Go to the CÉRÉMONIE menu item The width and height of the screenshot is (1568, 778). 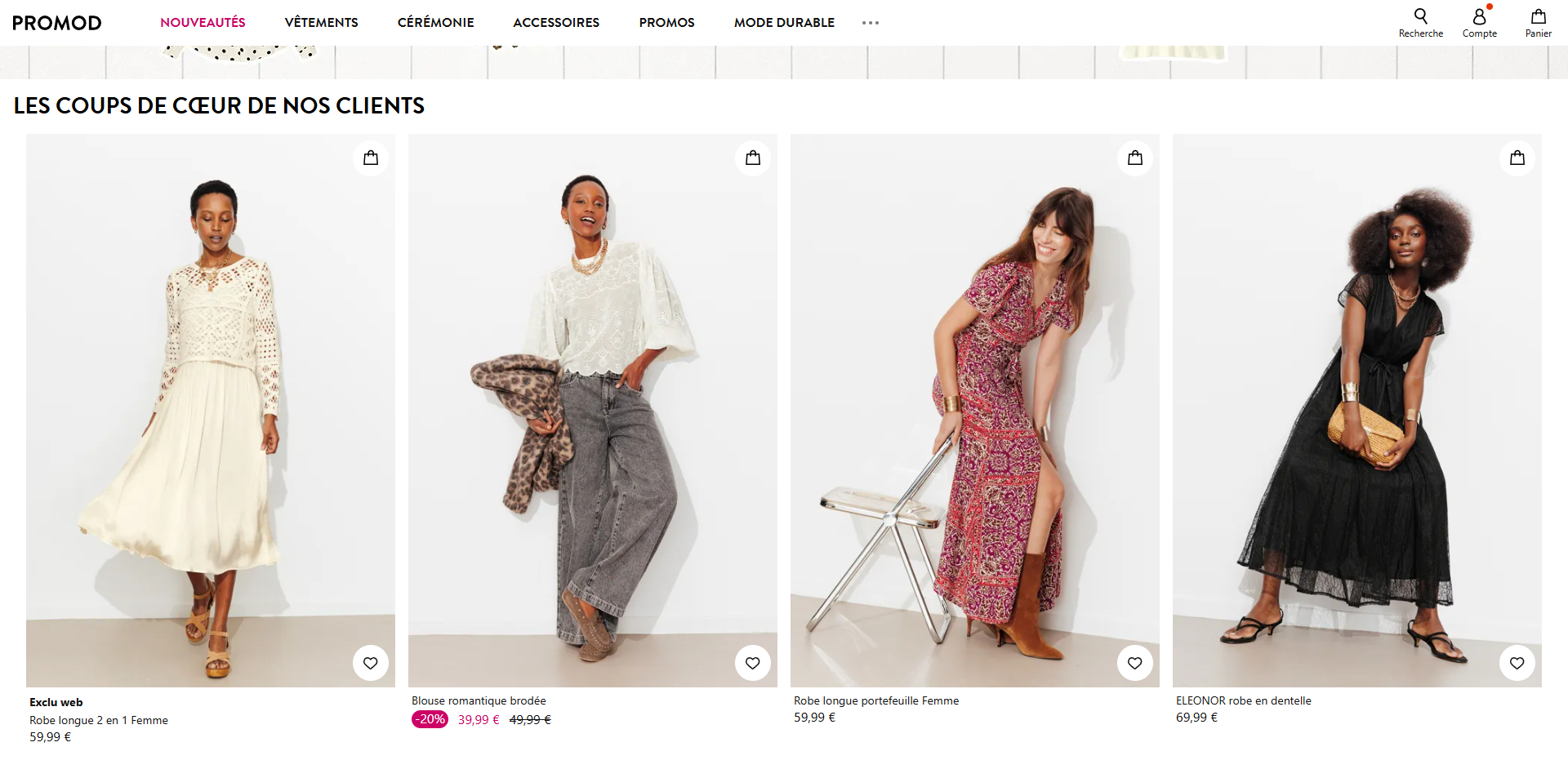pyautogui.click(x=435, y=23)
